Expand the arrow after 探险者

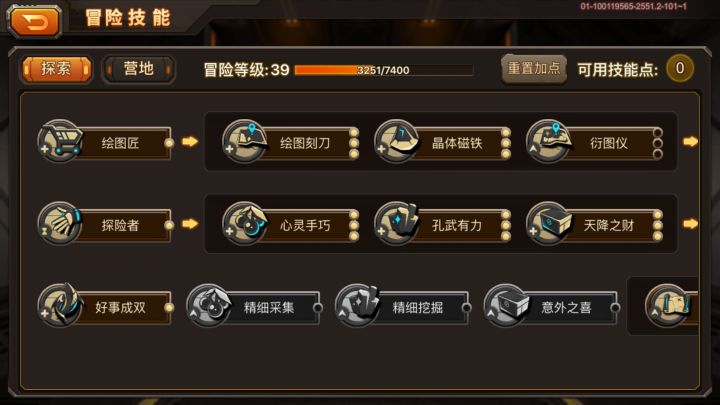(190, 224)
